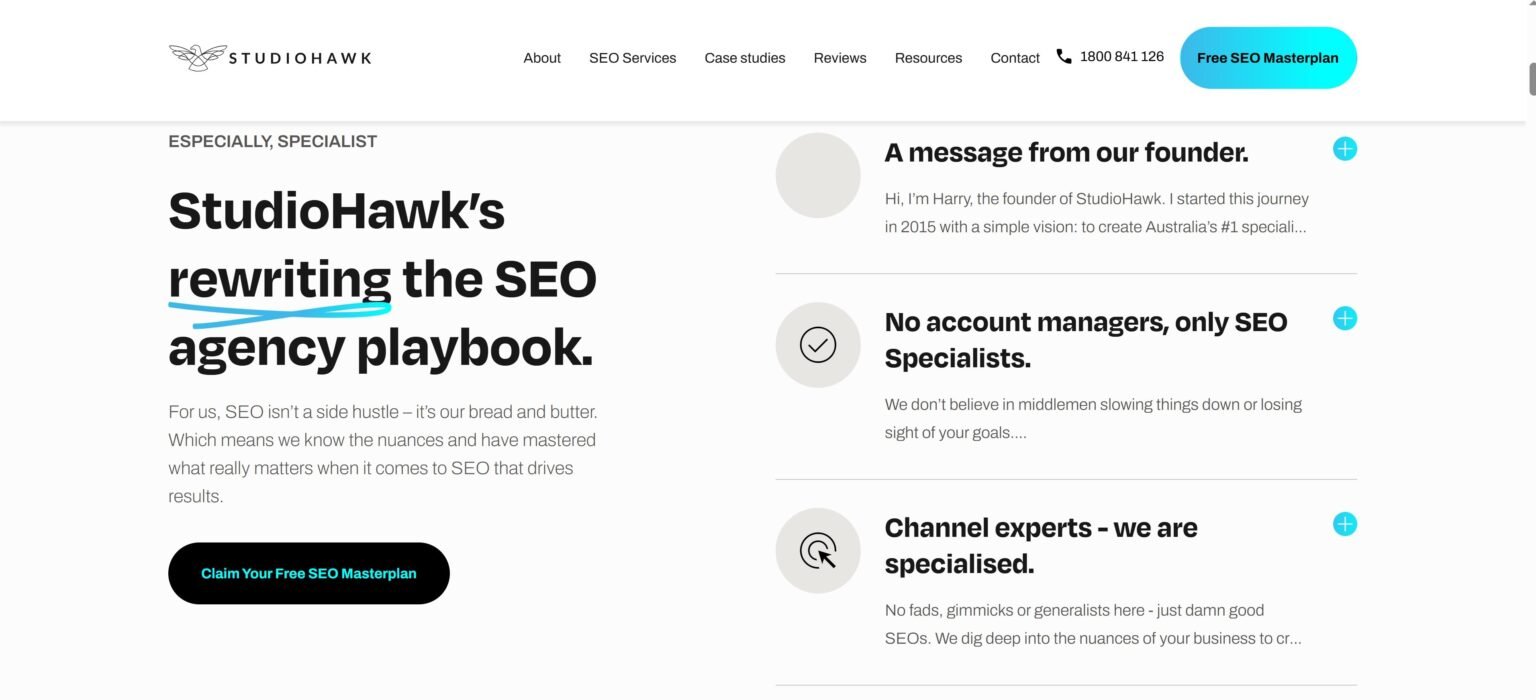Expand the founder message plus icon
Screen dimensions: 1536x700
1345,149
